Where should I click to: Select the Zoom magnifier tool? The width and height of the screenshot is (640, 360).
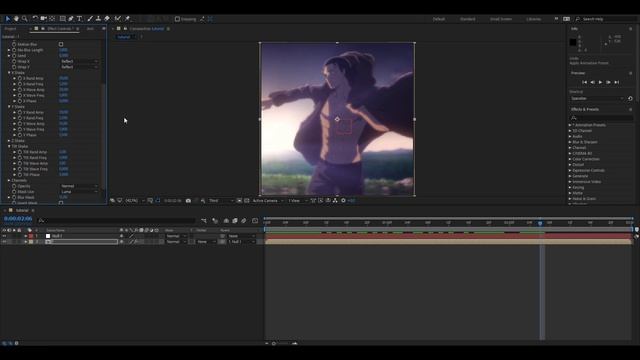(x=24, y=19)
